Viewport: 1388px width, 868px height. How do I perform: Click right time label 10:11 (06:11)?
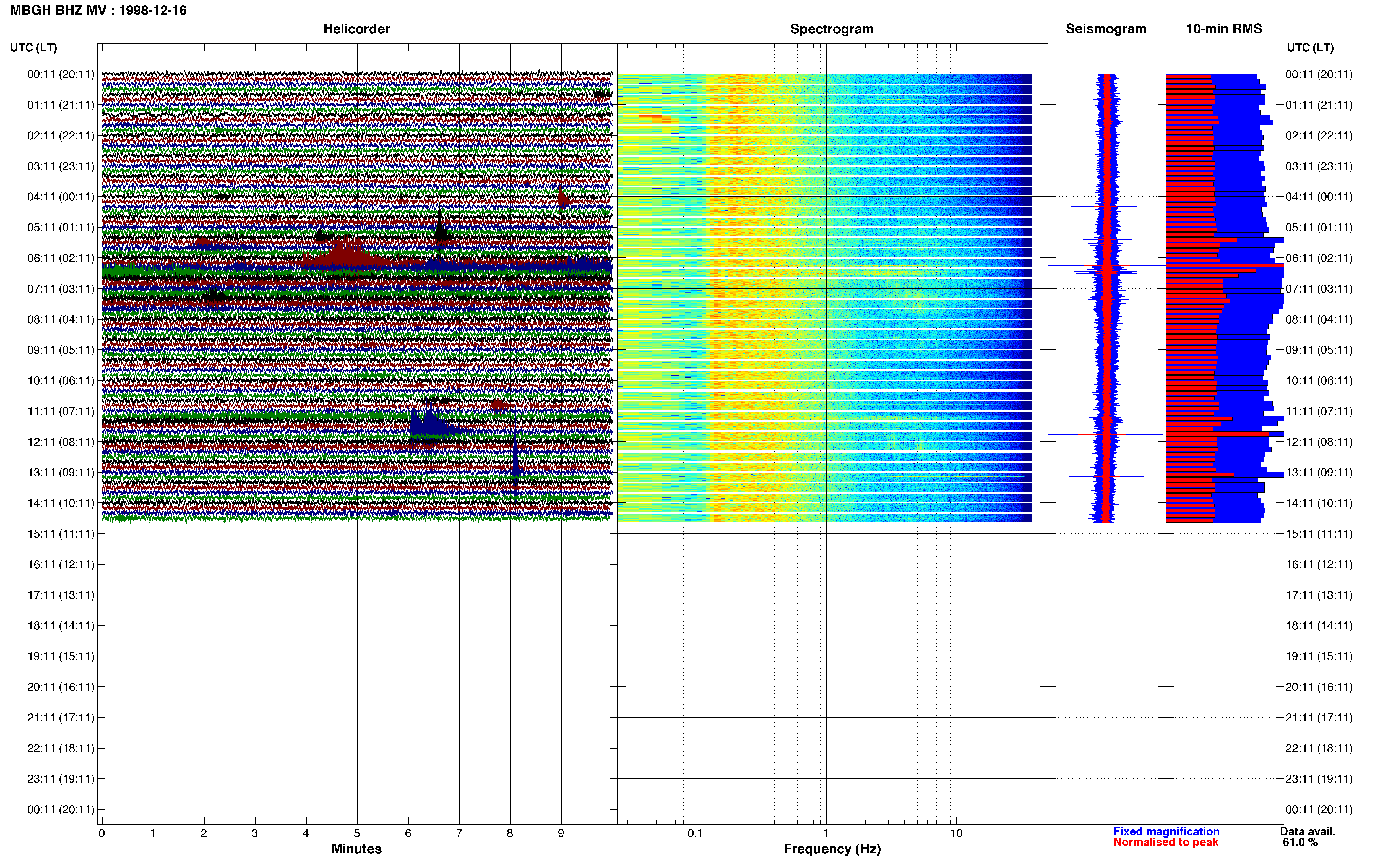[1319, 380]
